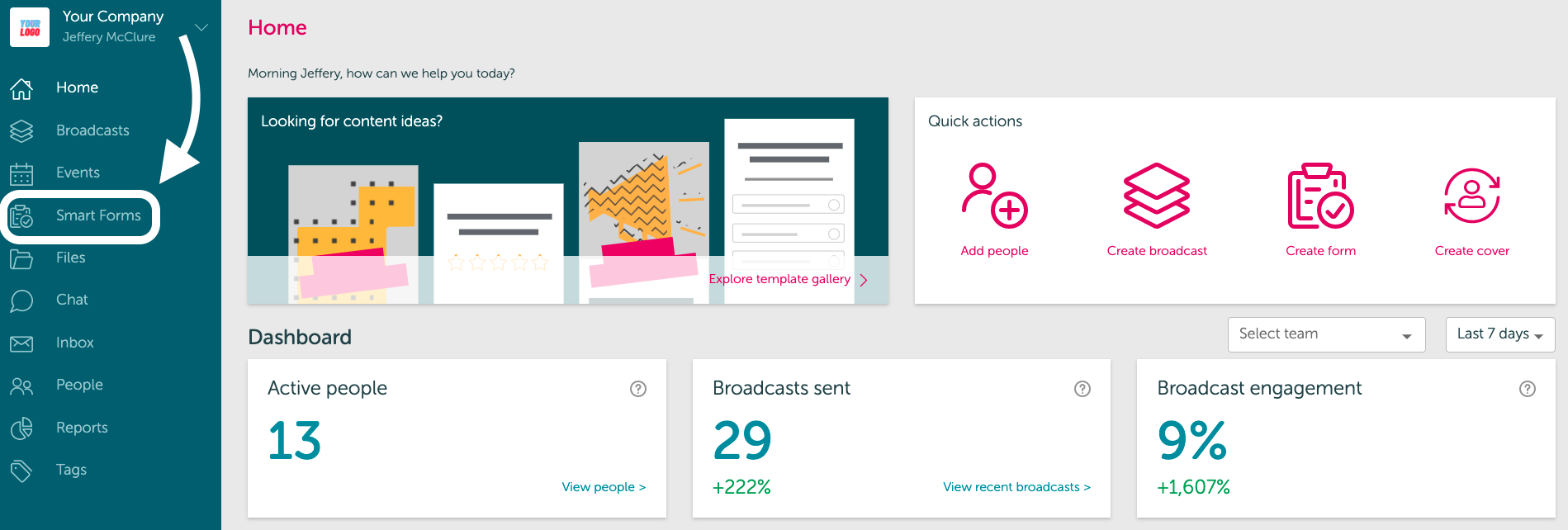
Task: Expand the Your Company account chevron
Action: [201, 27]
